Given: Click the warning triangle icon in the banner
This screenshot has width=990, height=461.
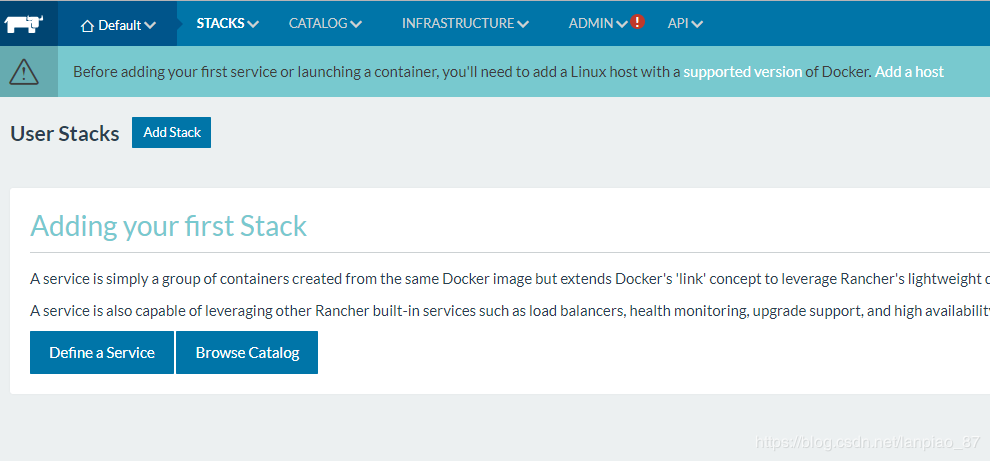Looking at the screenshot, I should [25, 71].
